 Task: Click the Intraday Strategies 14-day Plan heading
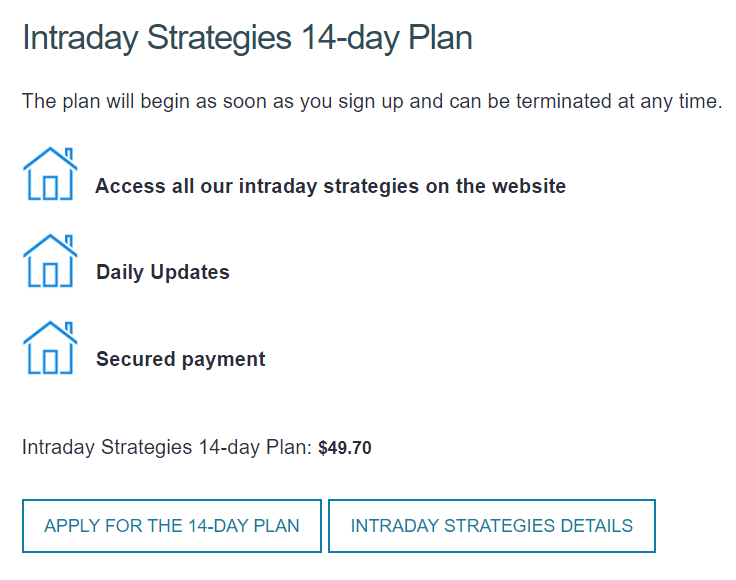[x=247, y=38]
